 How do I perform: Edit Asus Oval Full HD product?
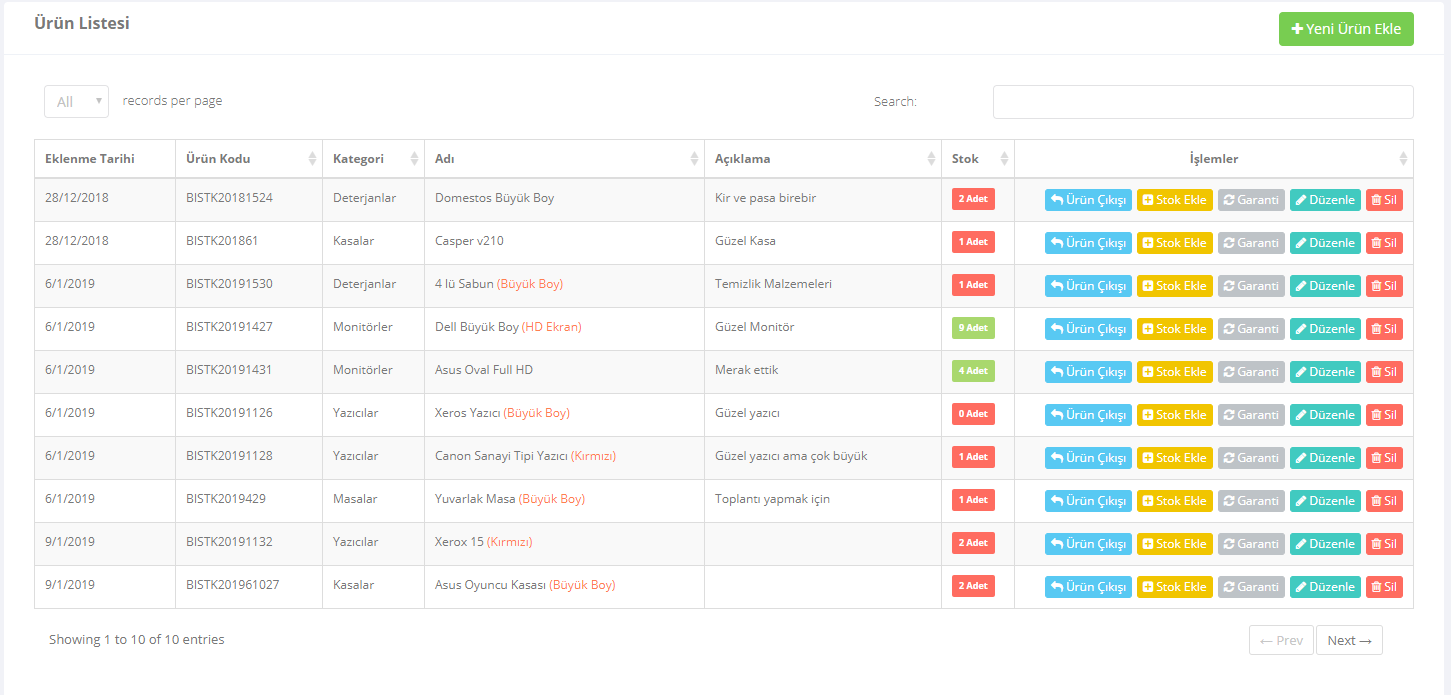pyautogui.click(x=1325, y=372)
